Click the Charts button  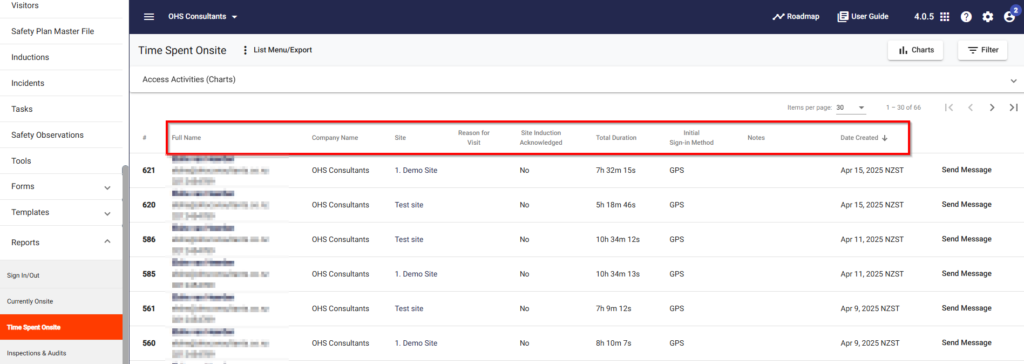pyautogui.click(x=915, y=50)
